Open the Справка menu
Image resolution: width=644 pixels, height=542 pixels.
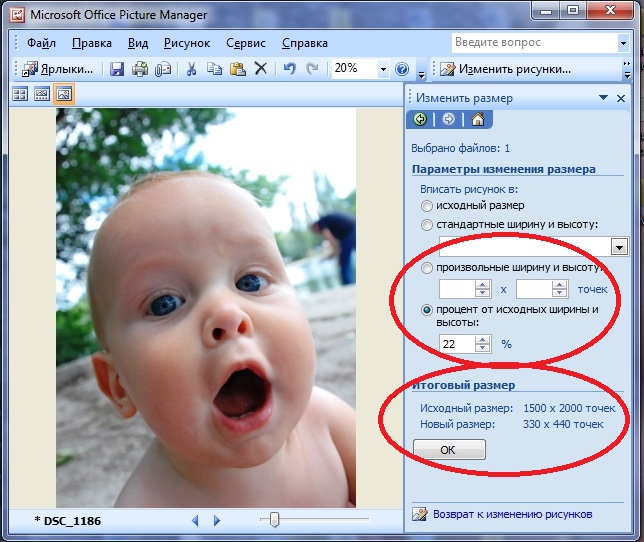pos(305,43)
